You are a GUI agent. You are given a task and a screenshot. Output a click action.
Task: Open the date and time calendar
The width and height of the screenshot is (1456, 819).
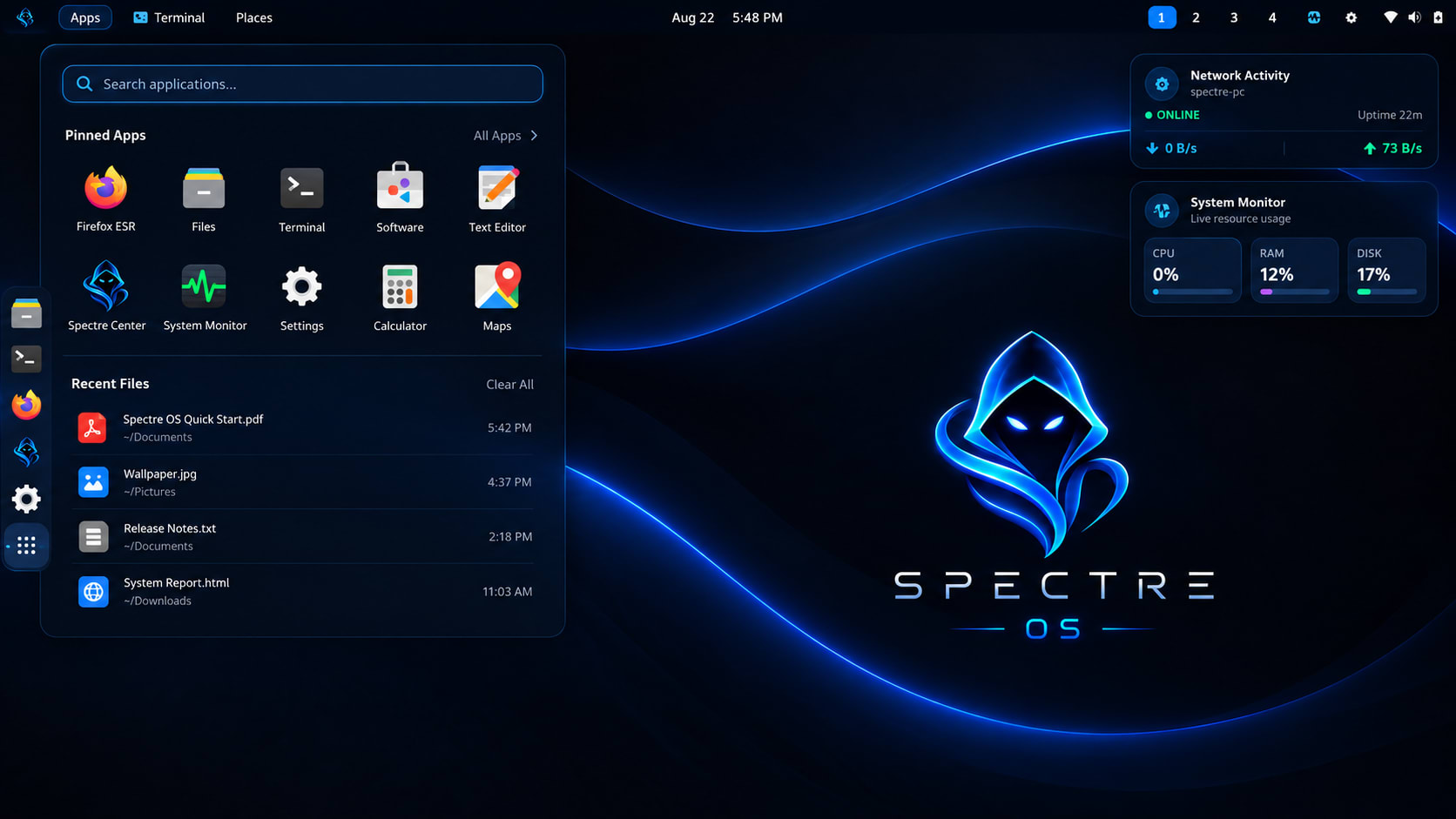(727, 17)
